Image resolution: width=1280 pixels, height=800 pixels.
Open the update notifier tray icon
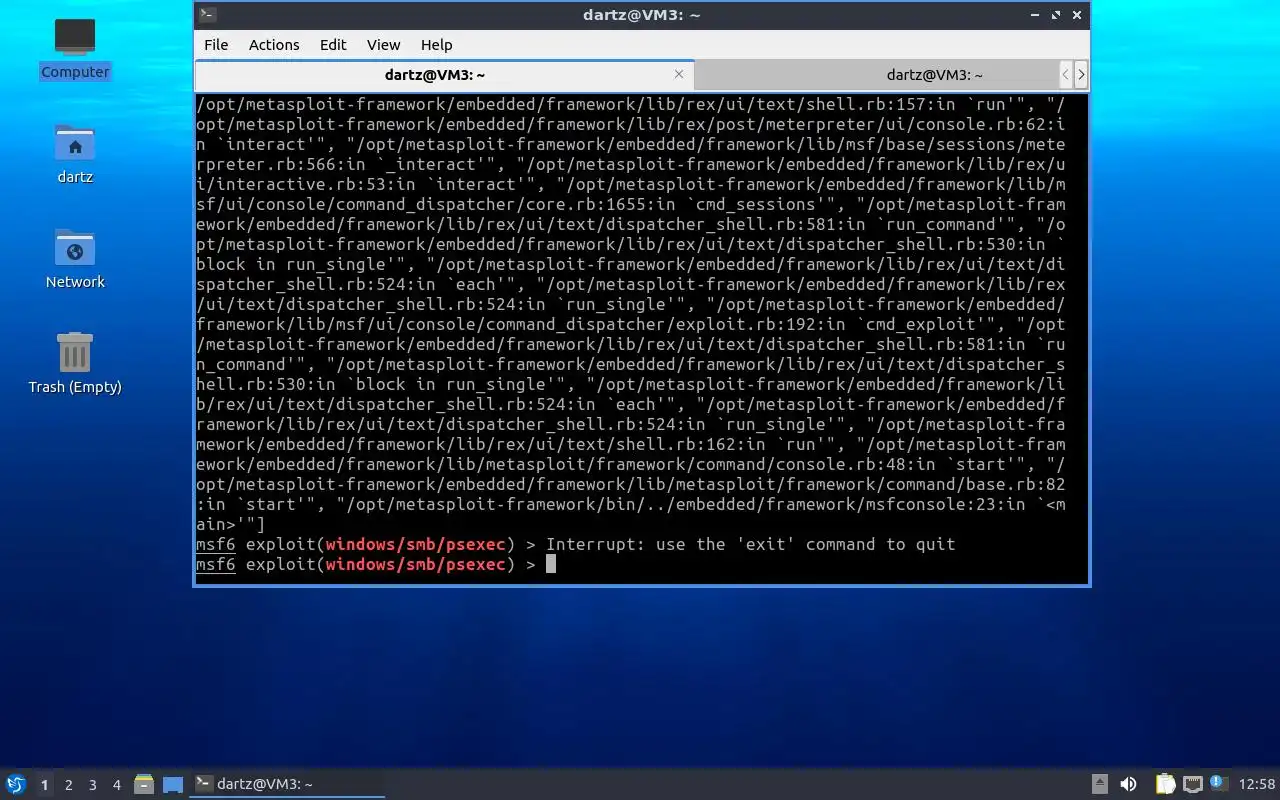pos(1218,783)
